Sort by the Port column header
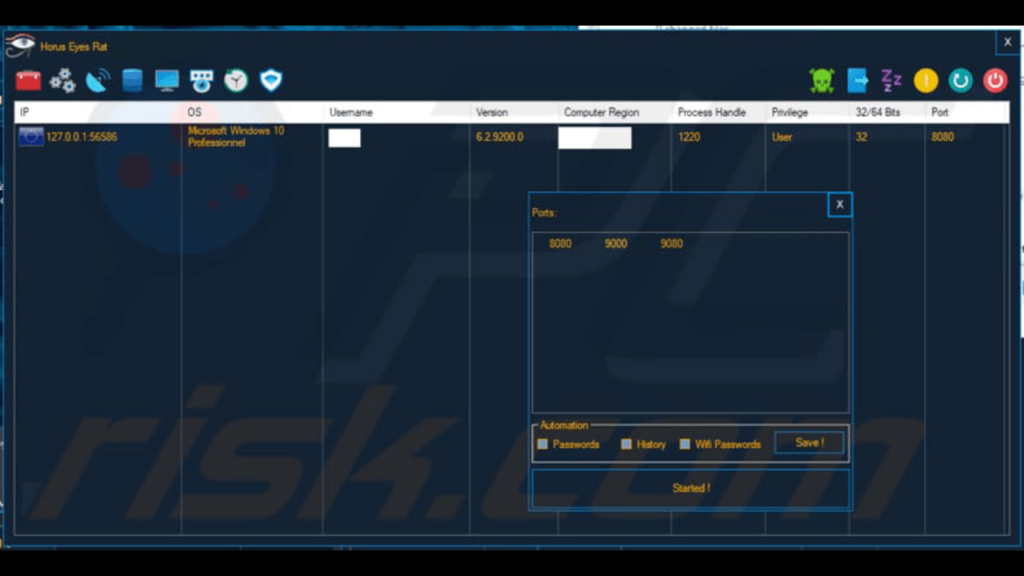The width and height of the screenshot is (1024, 576). coord(967,112)
